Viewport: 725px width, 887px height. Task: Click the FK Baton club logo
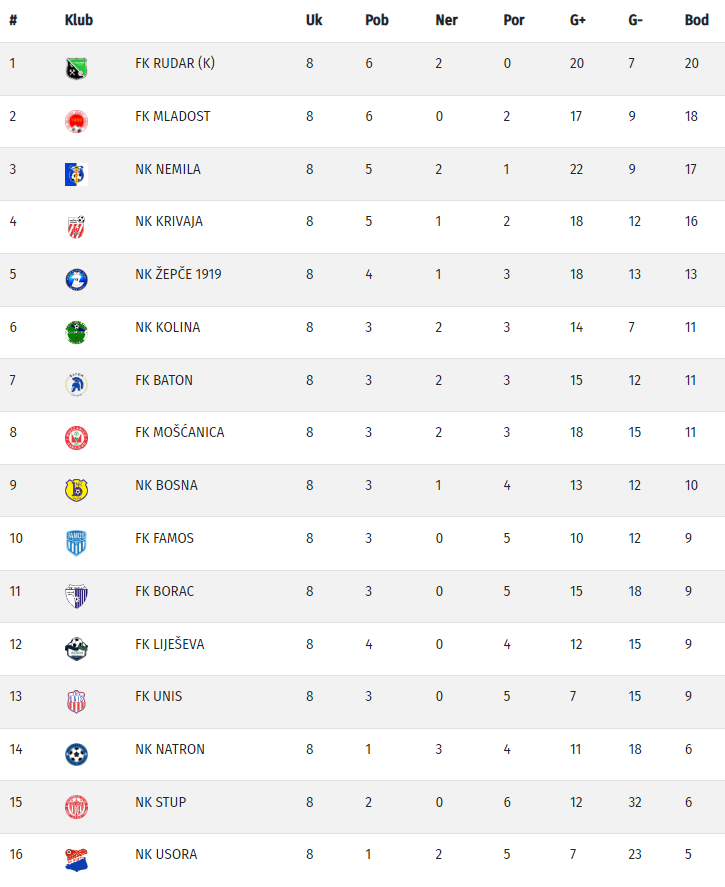tap(76, 385)
